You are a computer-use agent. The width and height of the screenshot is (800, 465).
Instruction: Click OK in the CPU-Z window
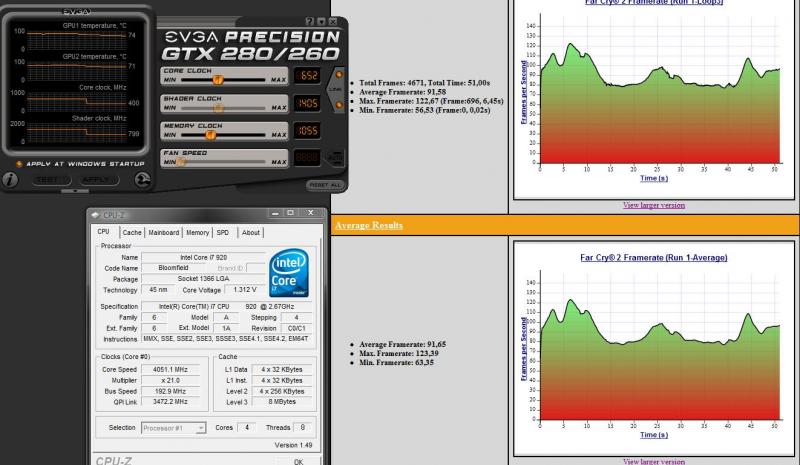[298, 461]
